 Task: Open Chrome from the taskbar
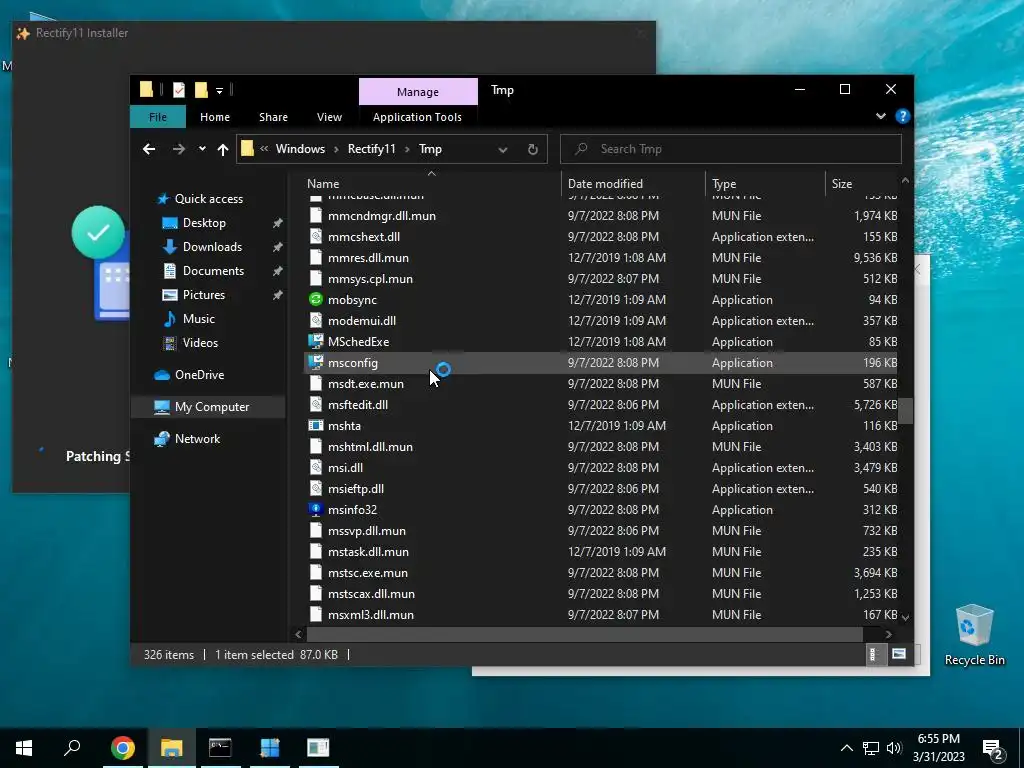point(123,748)
